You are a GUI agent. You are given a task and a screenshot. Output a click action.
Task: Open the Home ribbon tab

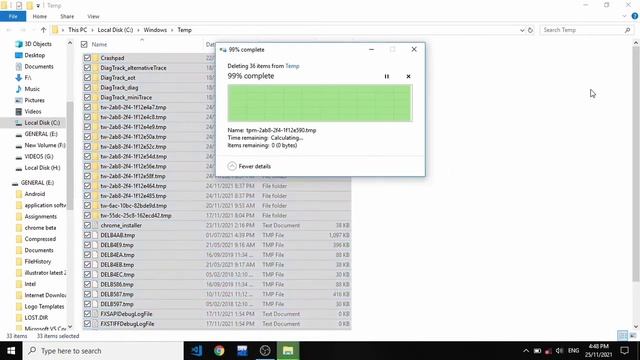click(40, 16)
